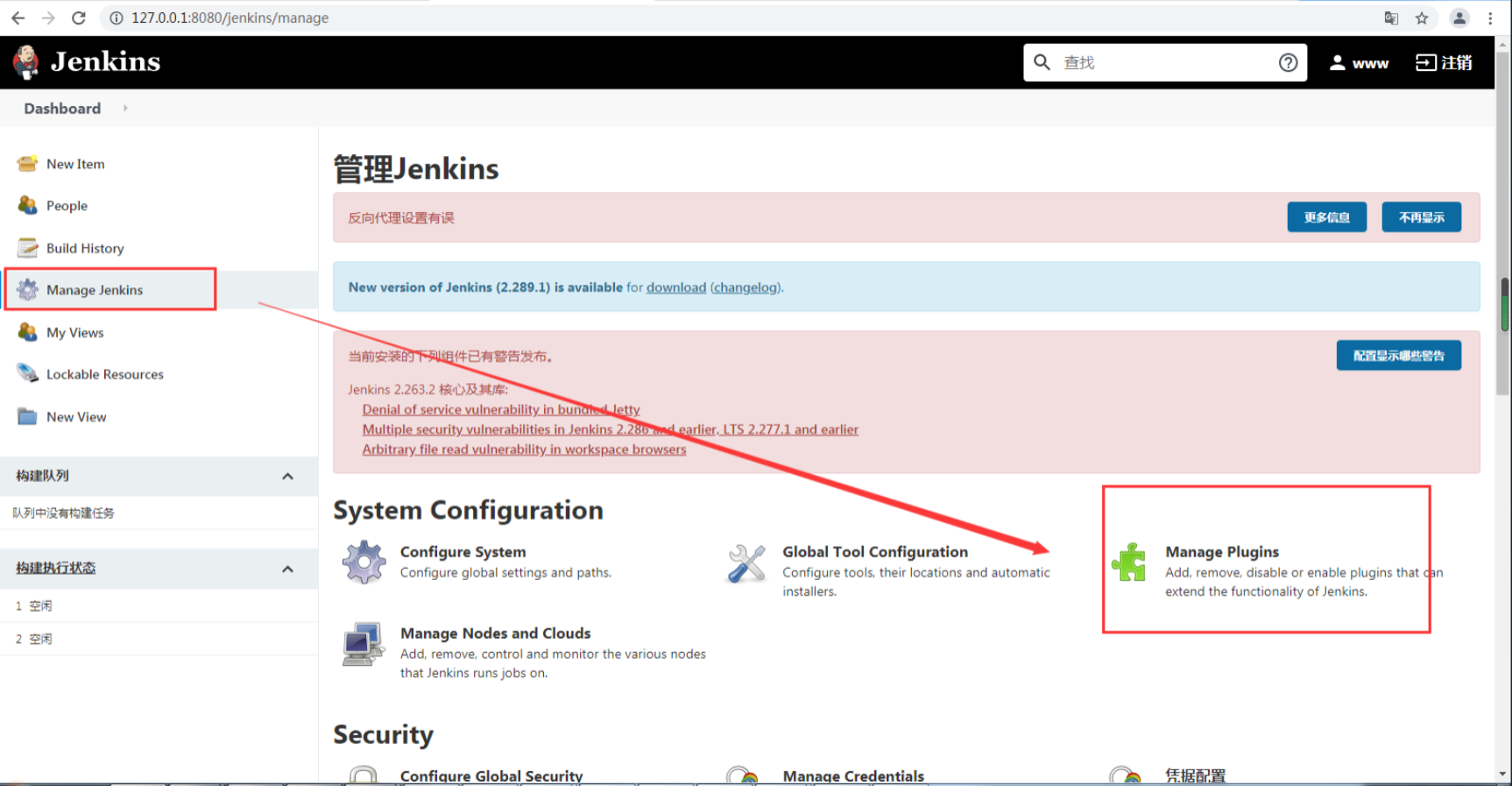Select Manage Jenkins in the sidebar
The width and height of the screenshot is (1512, 786).
95,290
